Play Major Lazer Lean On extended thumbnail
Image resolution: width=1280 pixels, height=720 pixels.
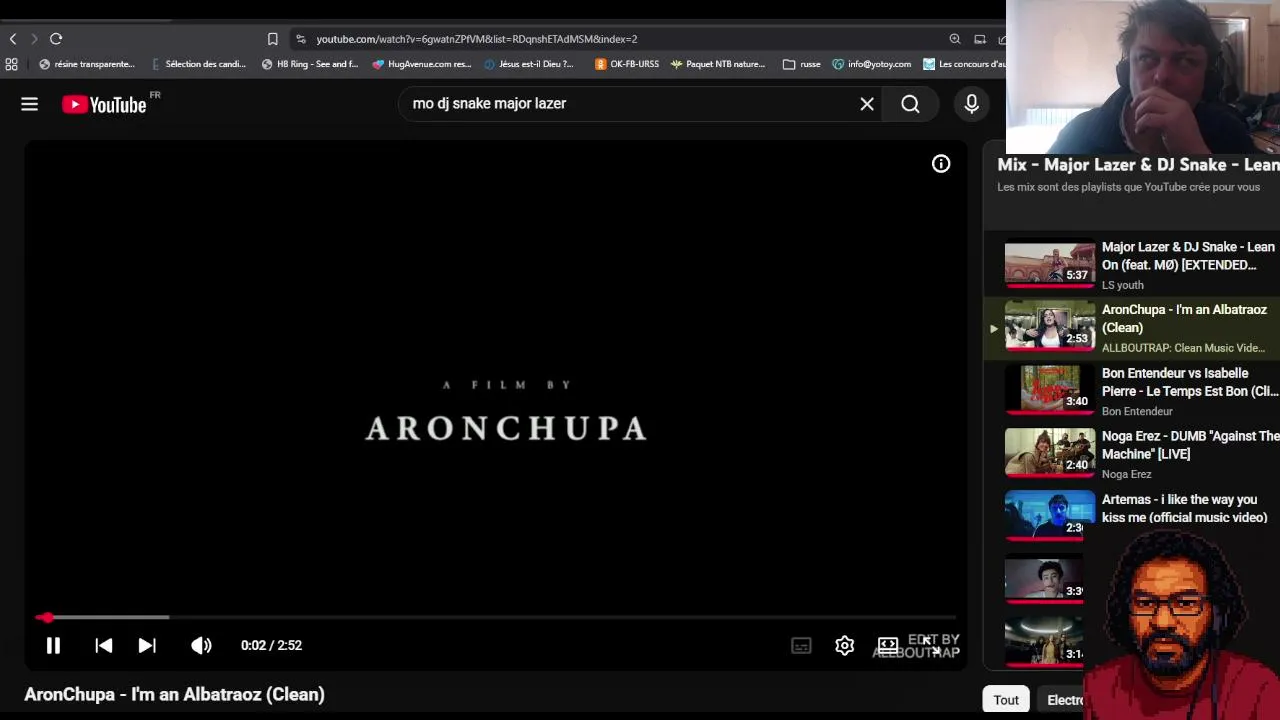click(1049, 265)
